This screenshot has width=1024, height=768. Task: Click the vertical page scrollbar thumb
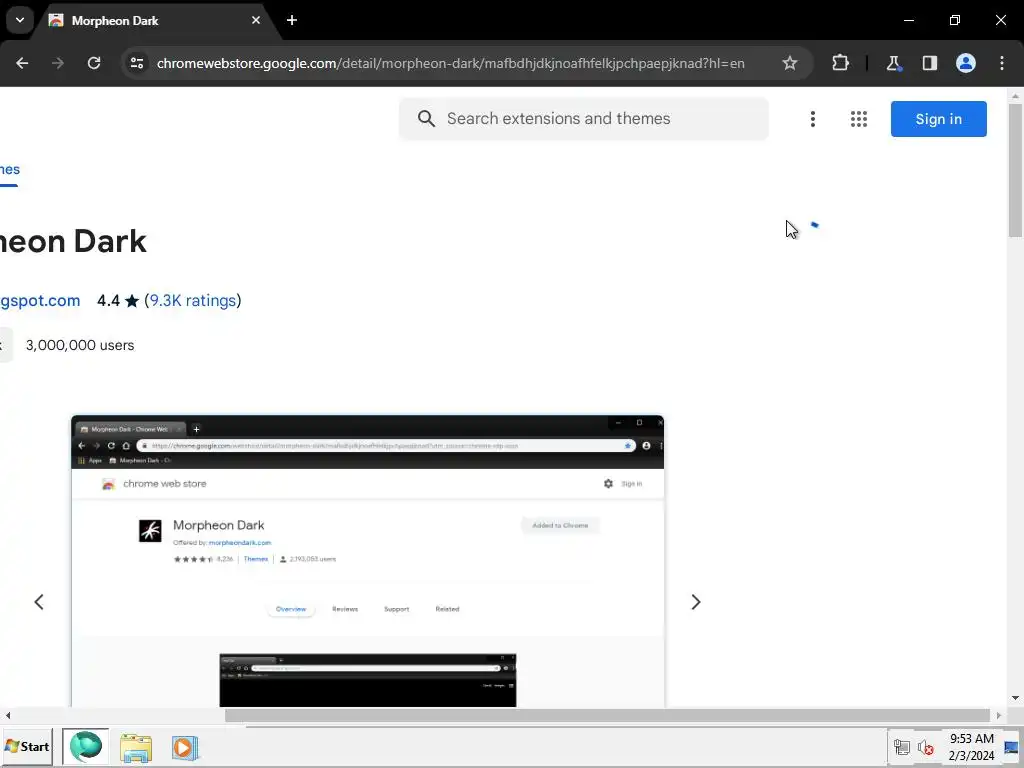point(1016,170)
